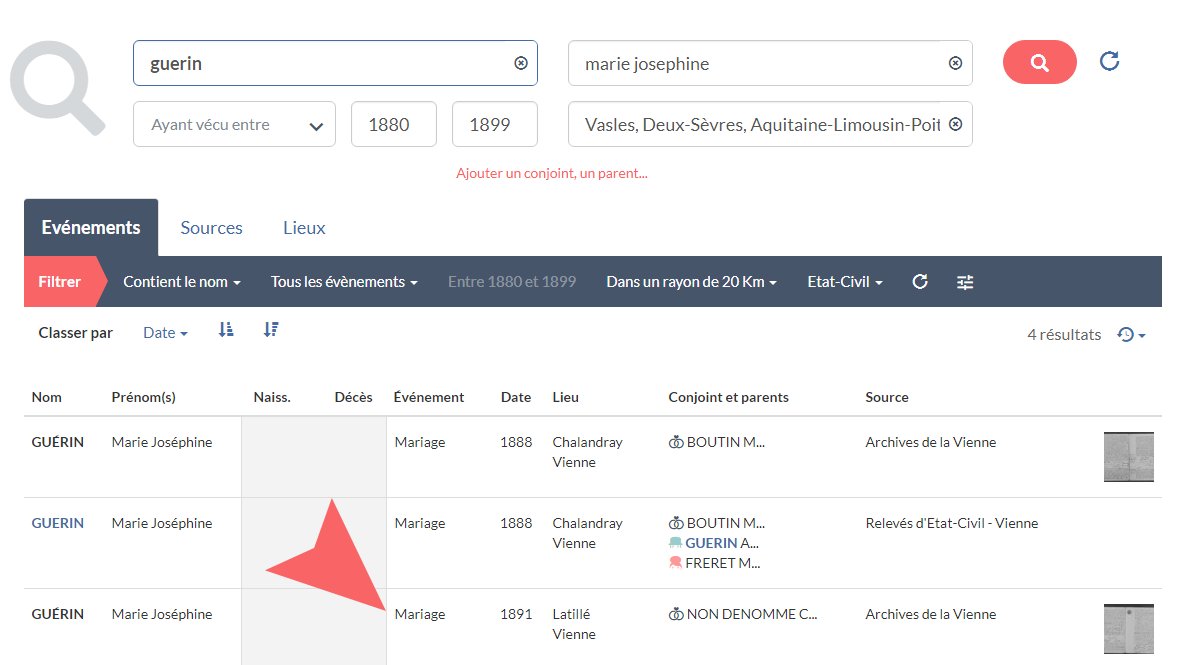This screenshot has width=1179, height=665.
Task: Click Ajouter un conjoint, un parent link
Action: 552,173
